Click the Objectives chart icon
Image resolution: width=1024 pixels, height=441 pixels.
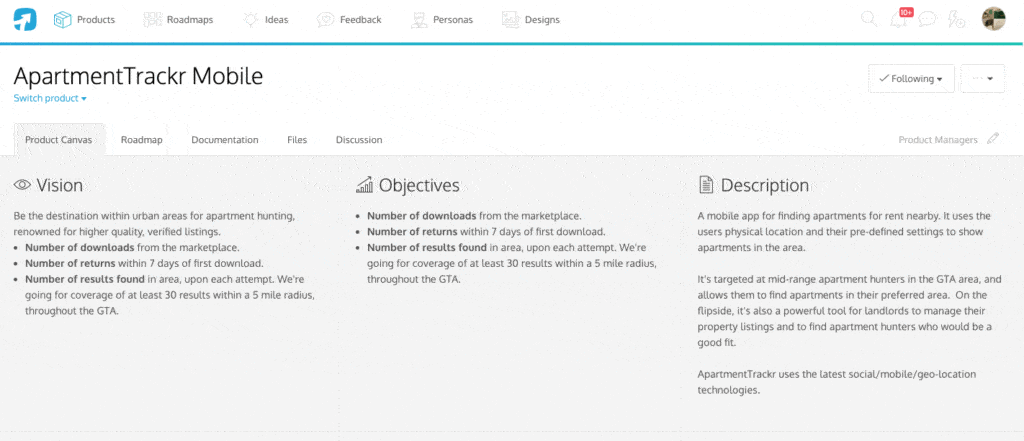[365, 185]
